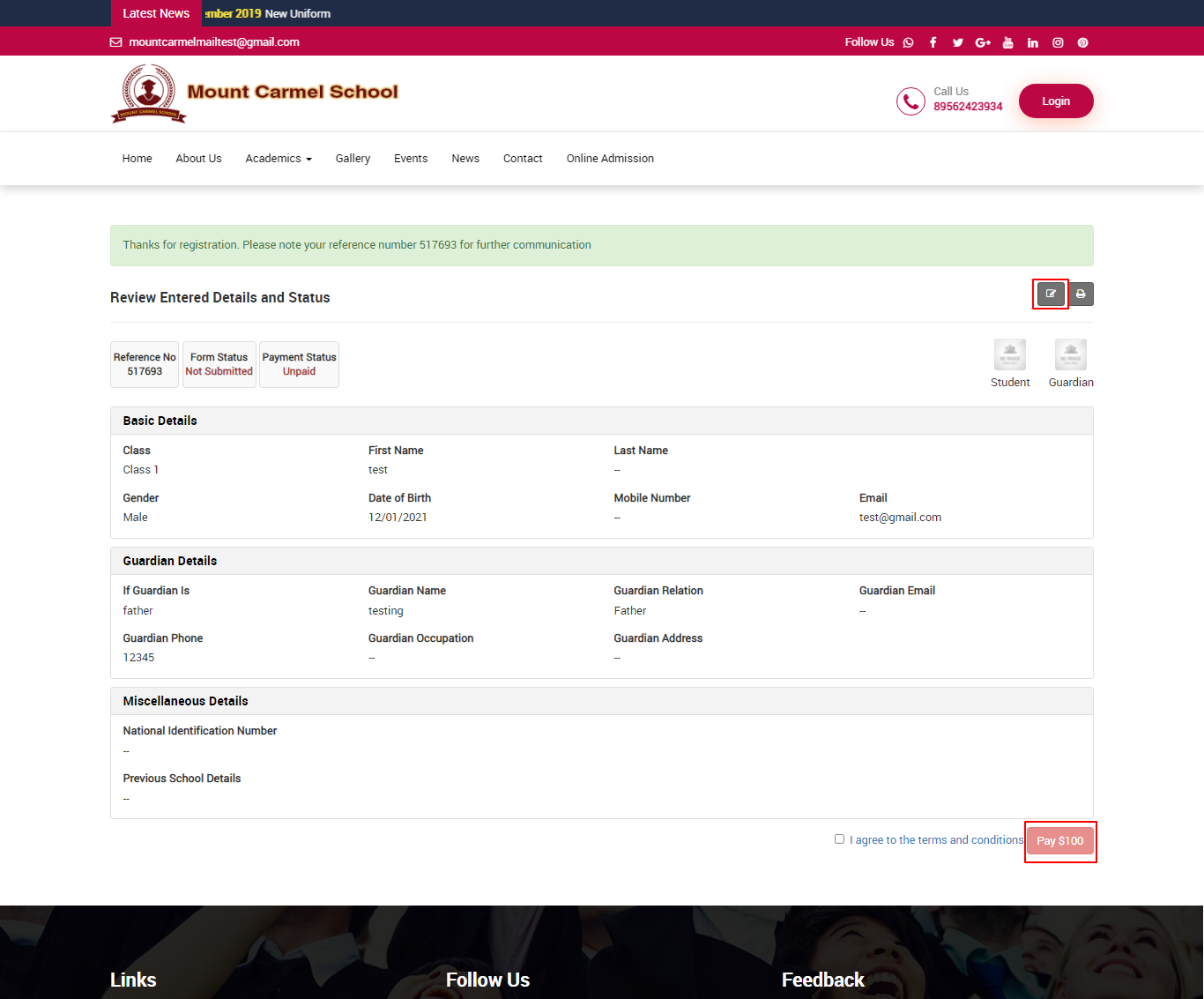Click the WhatsApp icon in header
Viewport: 1204px width, 999px height.
coord(908,42)
